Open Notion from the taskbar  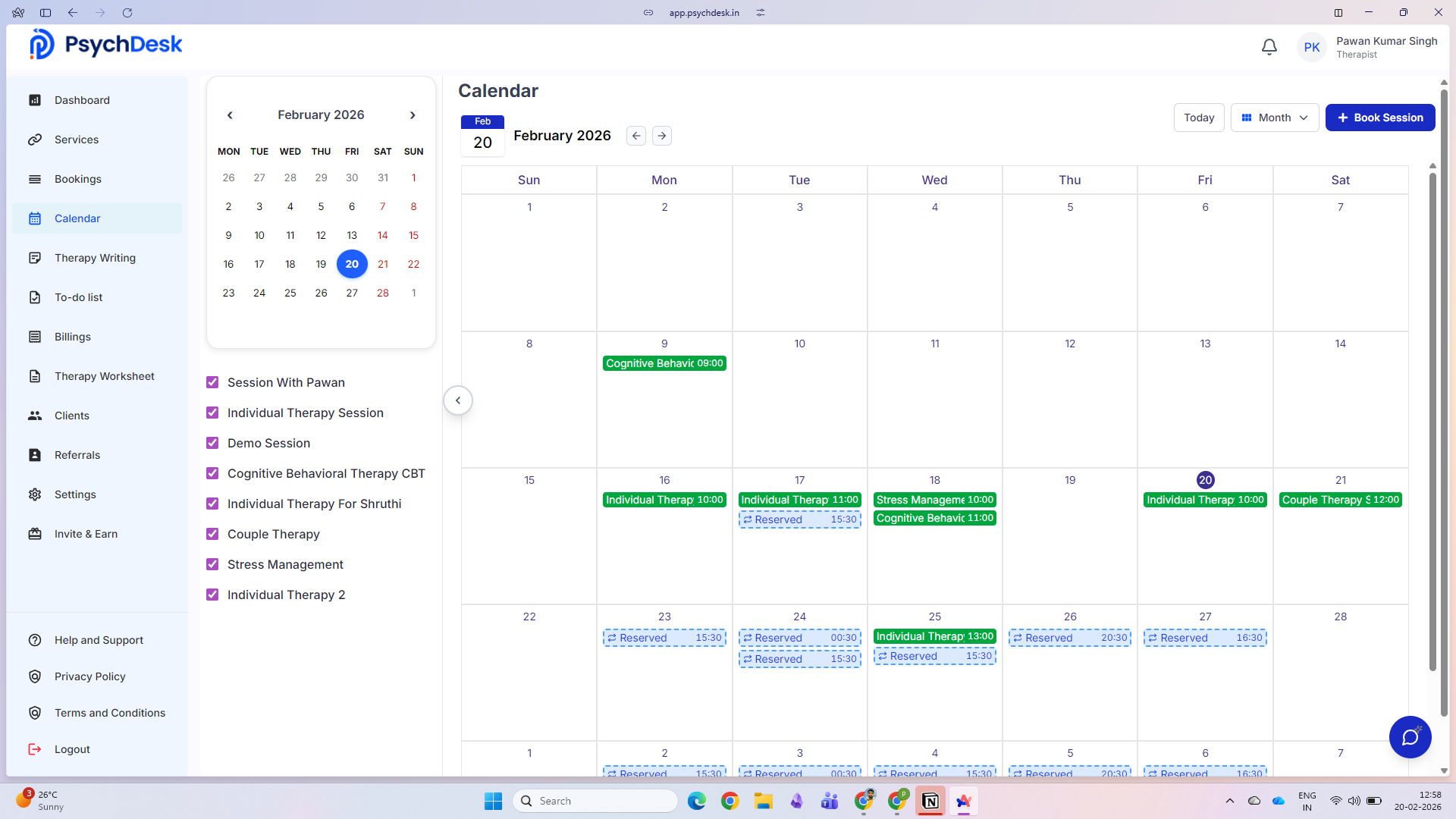point(930,801)
